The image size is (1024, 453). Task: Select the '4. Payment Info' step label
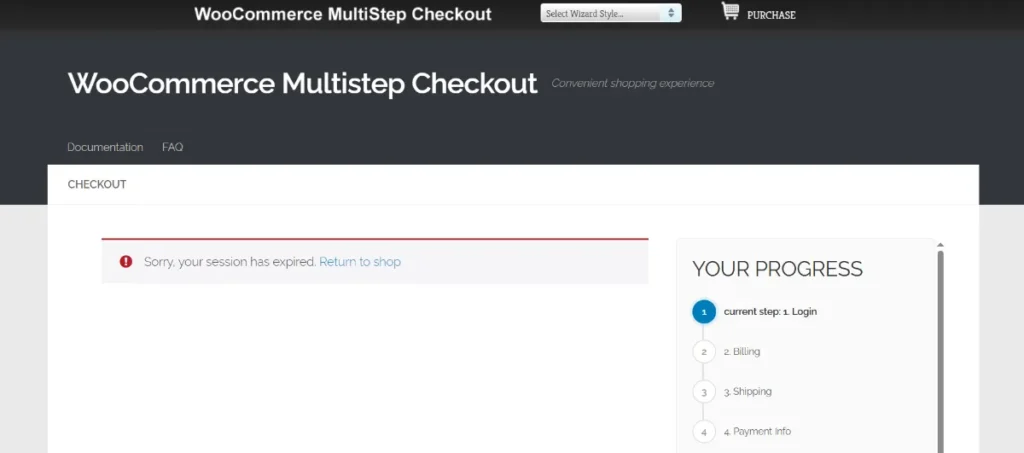click(757, 432)
